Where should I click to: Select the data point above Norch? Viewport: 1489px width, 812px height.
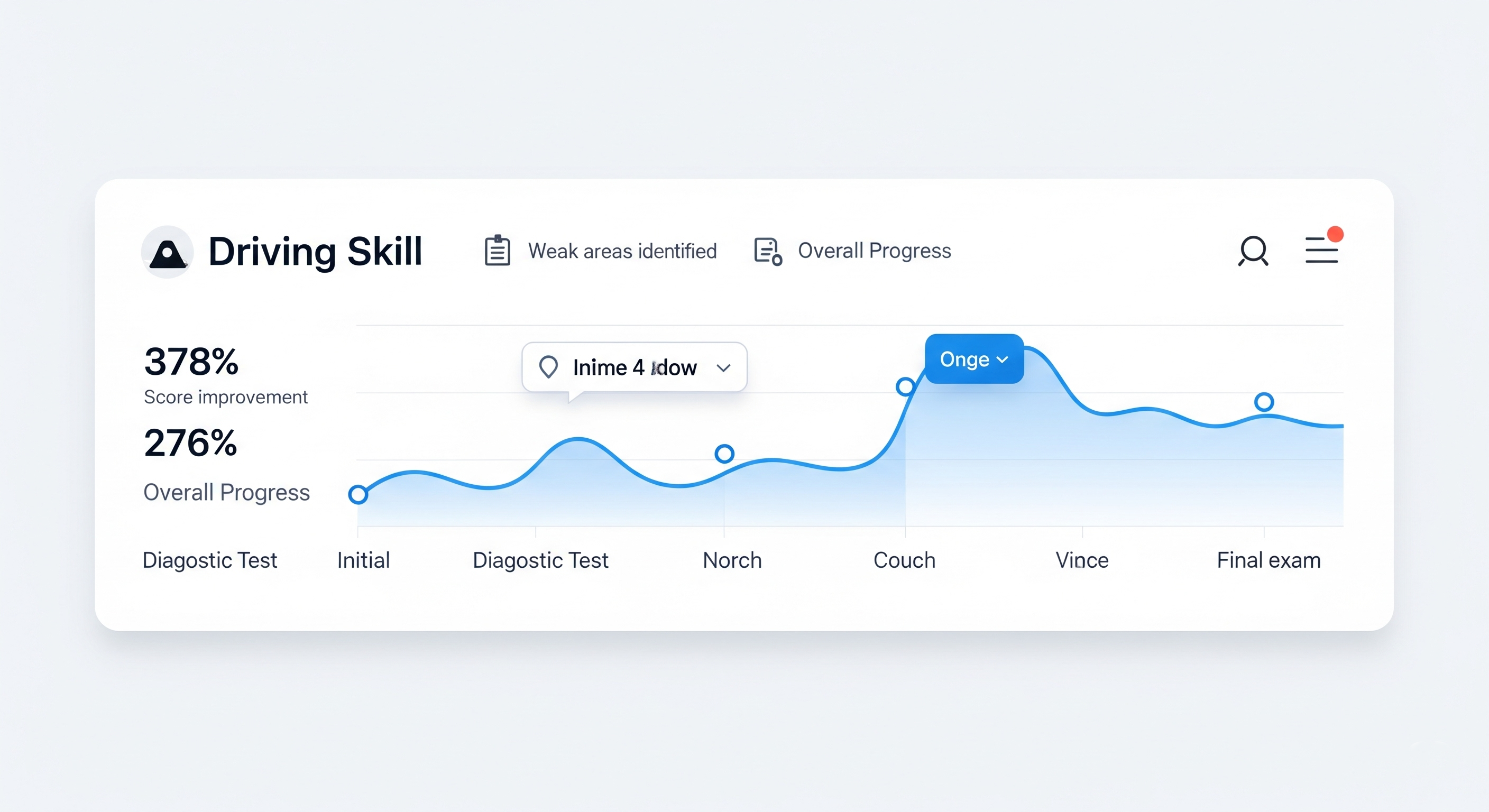click(724, 454)
